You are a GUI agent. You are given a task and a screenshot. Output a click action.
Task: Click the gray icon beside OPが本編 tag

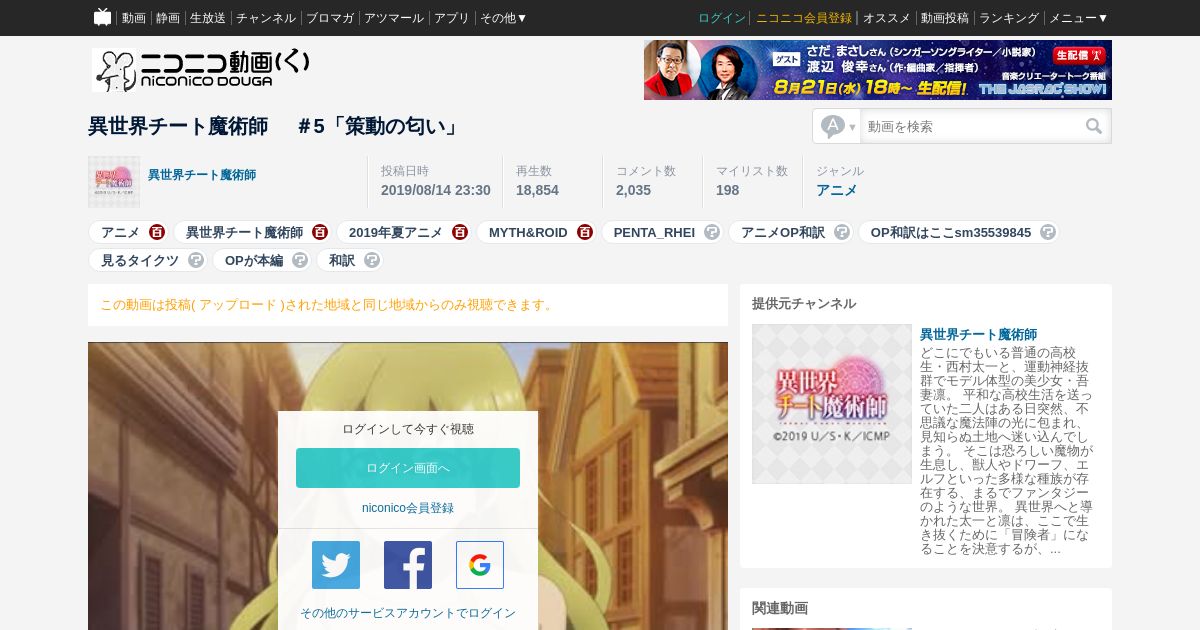click(300, 260)
